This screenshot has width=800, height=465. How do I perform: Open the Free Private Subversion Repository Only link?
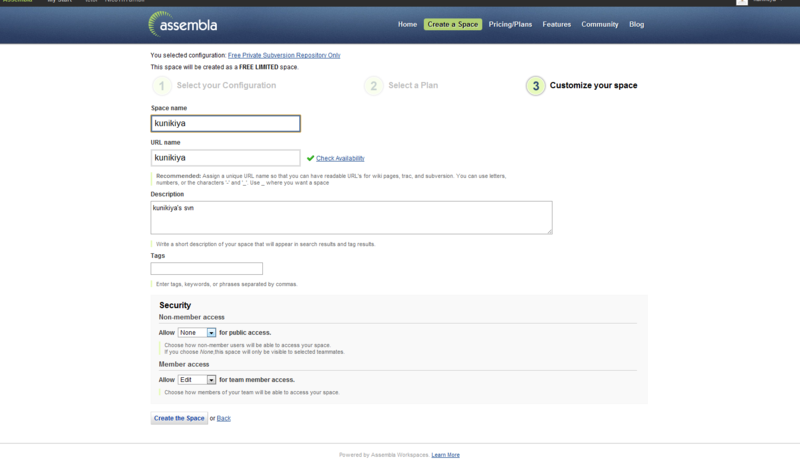pyautogui.click(x=284, y=55)
